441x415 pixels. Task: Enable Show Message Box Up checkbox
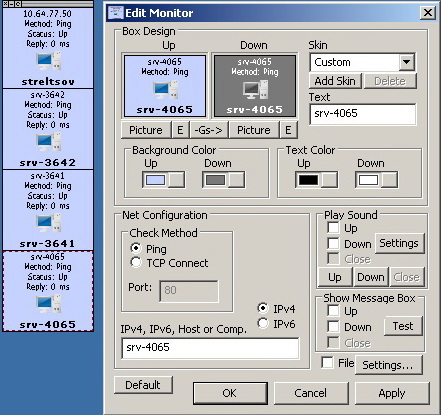[333, 311]
